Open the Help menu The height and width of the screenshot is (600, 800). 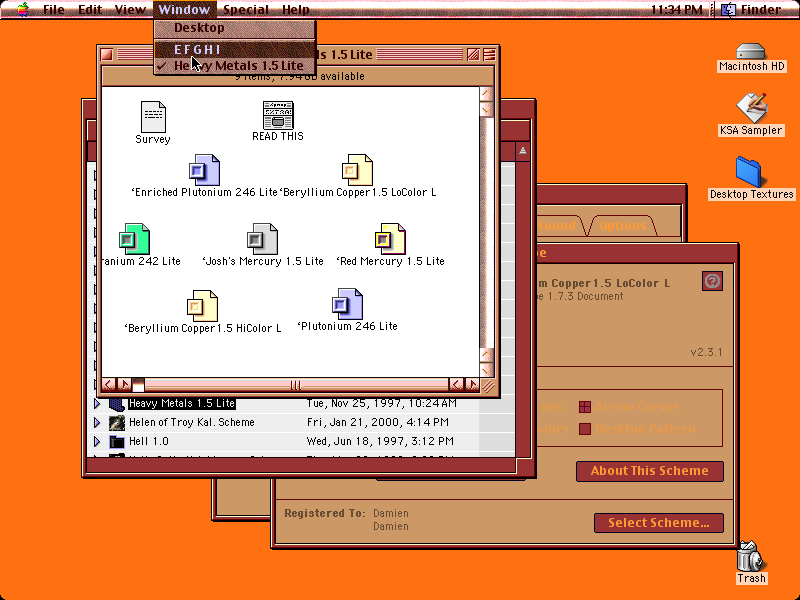(x=295, y=9)
